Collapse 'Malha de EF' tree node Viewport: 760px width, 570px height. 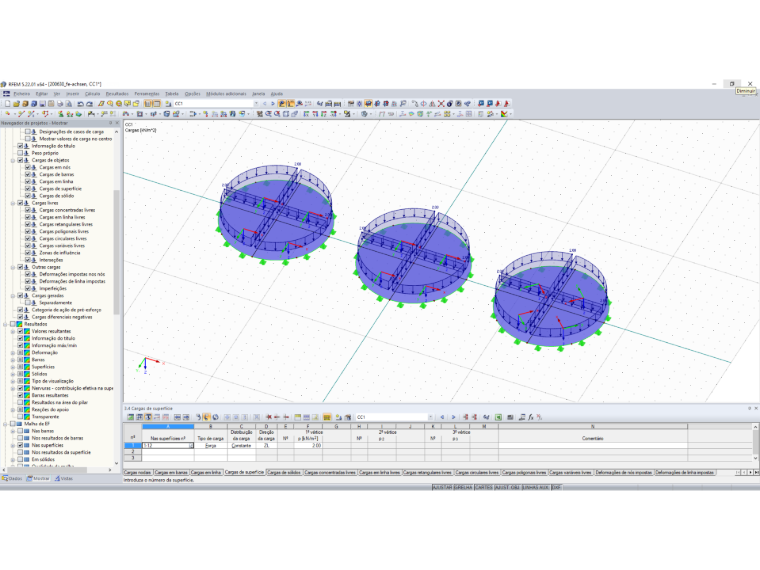(x=6, y=424)
